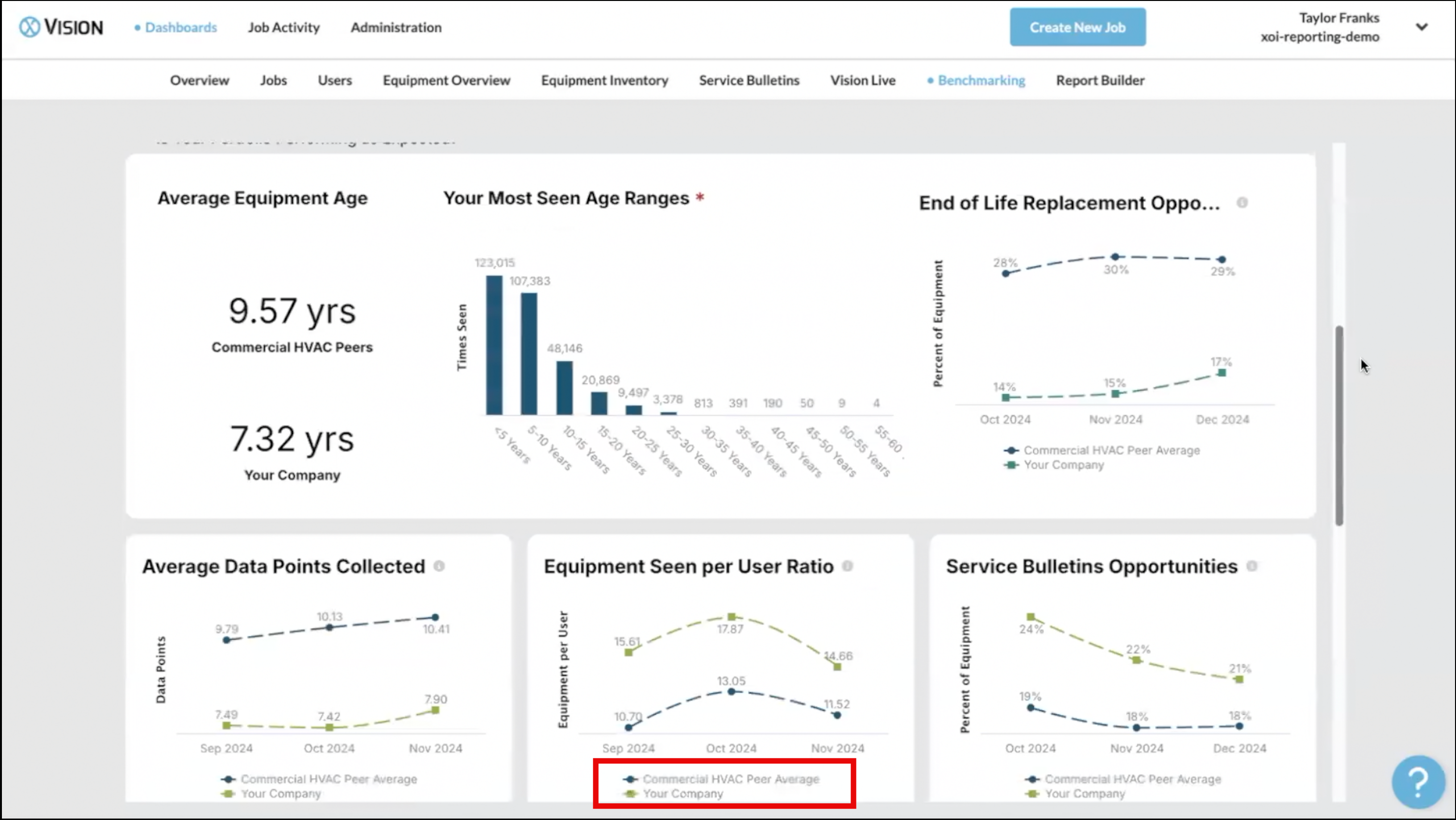Open the Job Activity menu

[283, 27]
